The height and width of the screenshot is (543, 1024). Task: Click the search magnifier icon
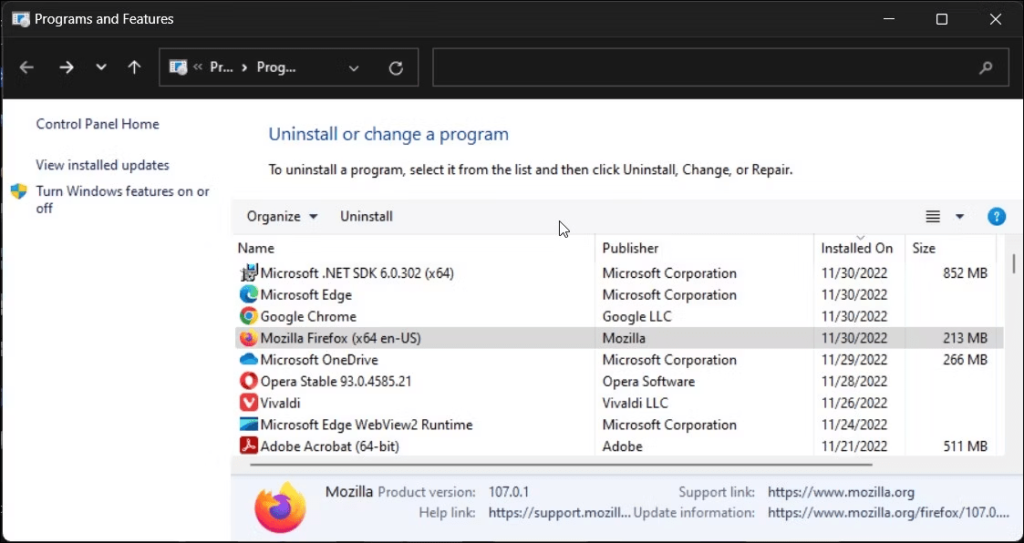pyautogui.click(x=986, y=67)
